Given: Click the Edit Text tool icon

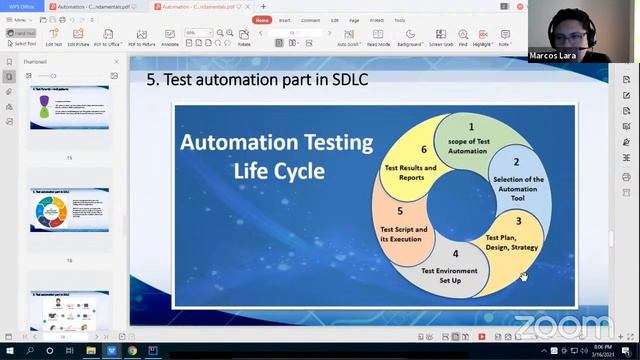Looking at the screenshot, I should [x=53, y=34].
